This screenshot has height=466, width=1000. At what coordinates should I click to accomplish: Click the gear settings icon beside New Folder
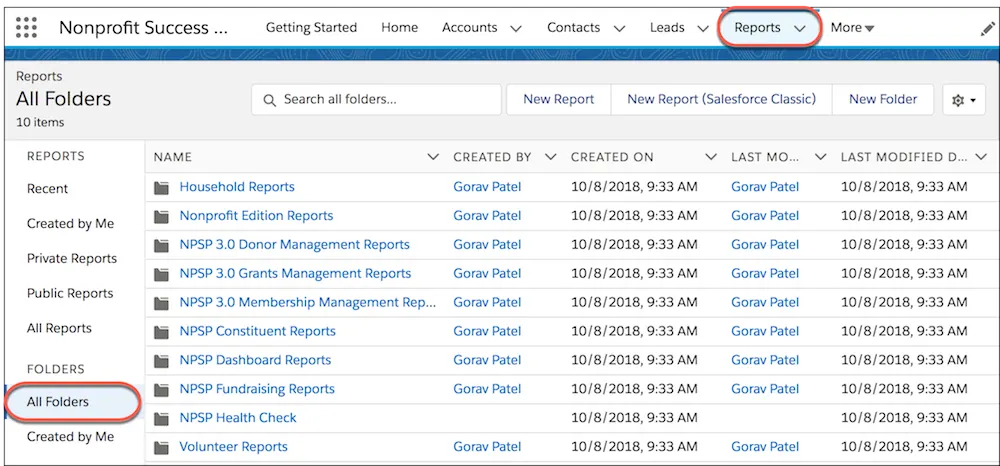click(x=964, y=100)
